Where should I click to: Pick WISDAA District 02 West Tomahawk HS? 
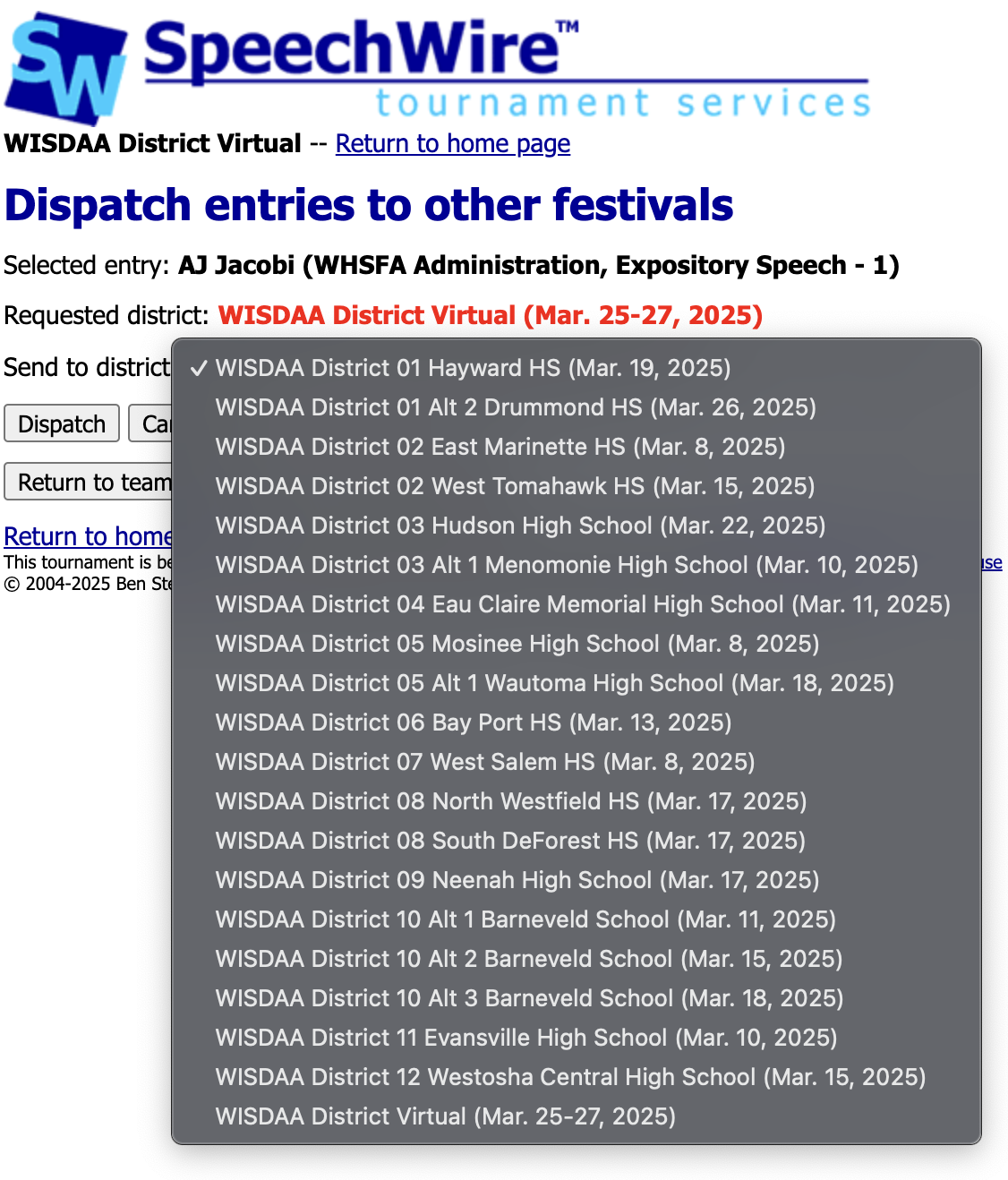tap(515, 486)
